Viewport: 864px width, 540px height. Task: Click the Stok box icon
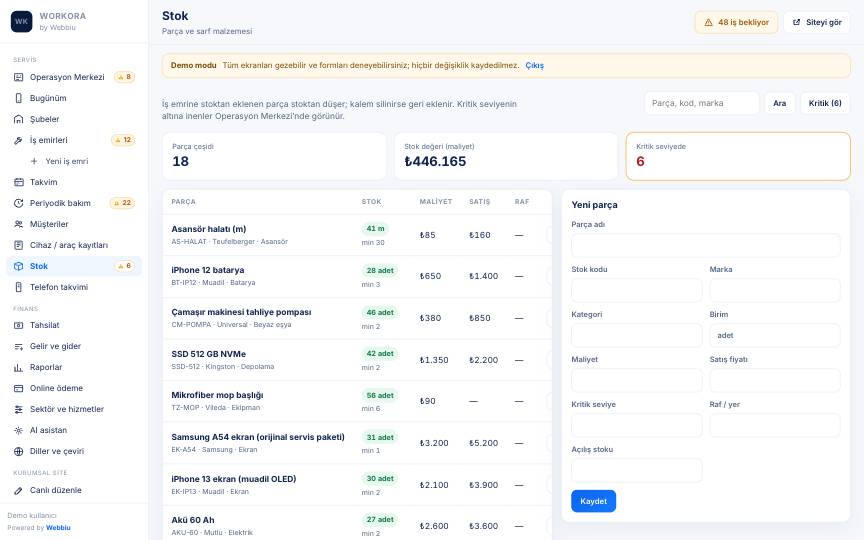point(18,266)
